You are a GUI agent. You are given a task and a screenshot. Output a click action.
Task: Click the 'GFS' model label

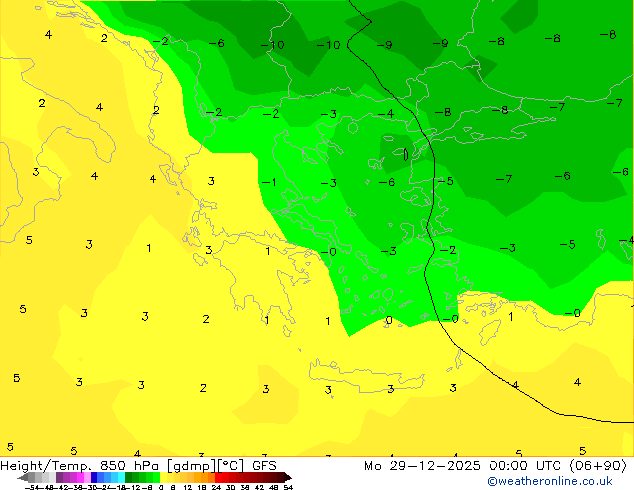tap(264, 465)
